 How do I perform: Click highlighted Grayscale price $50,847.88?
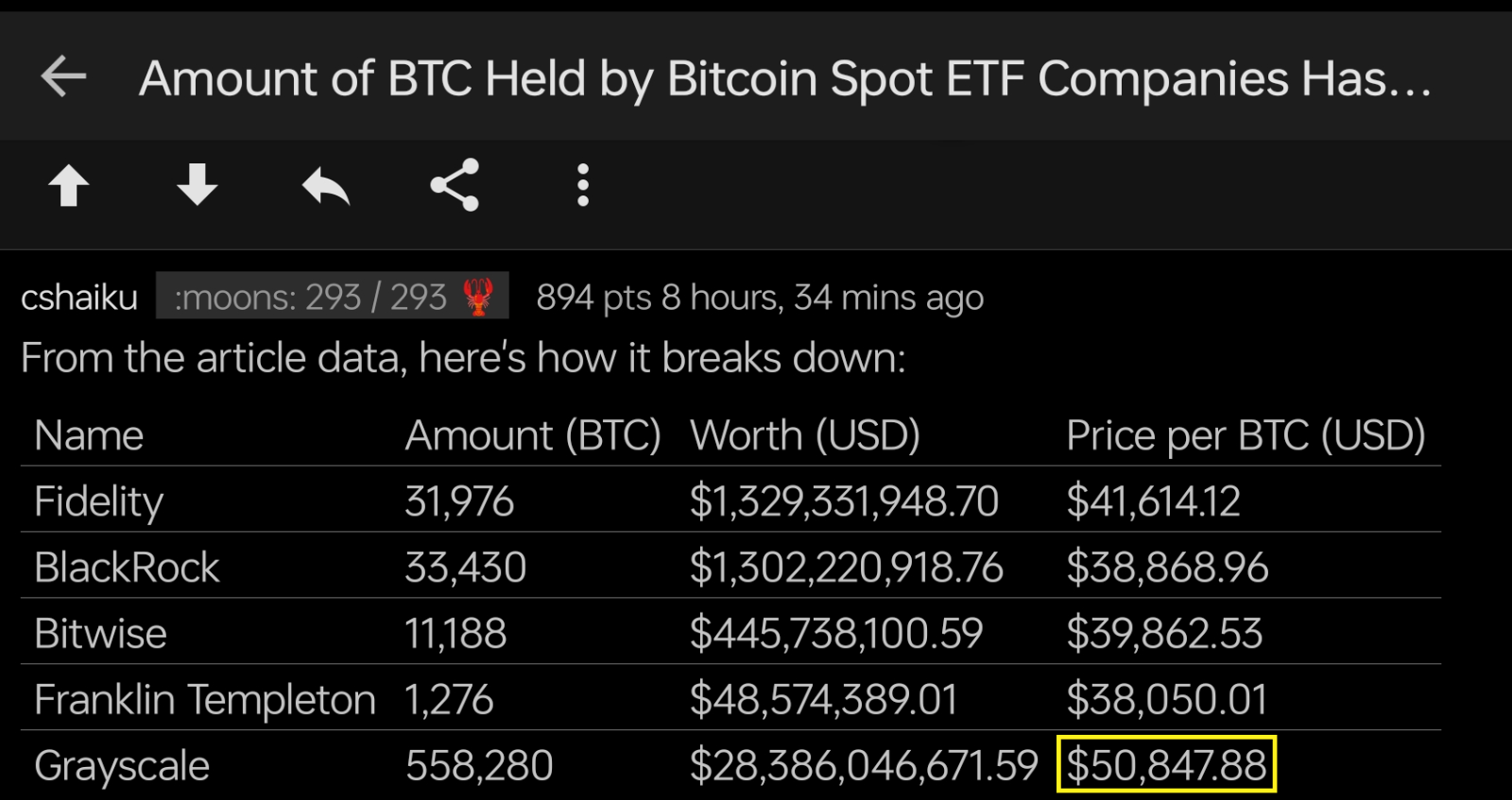[x=1167, y=764]
